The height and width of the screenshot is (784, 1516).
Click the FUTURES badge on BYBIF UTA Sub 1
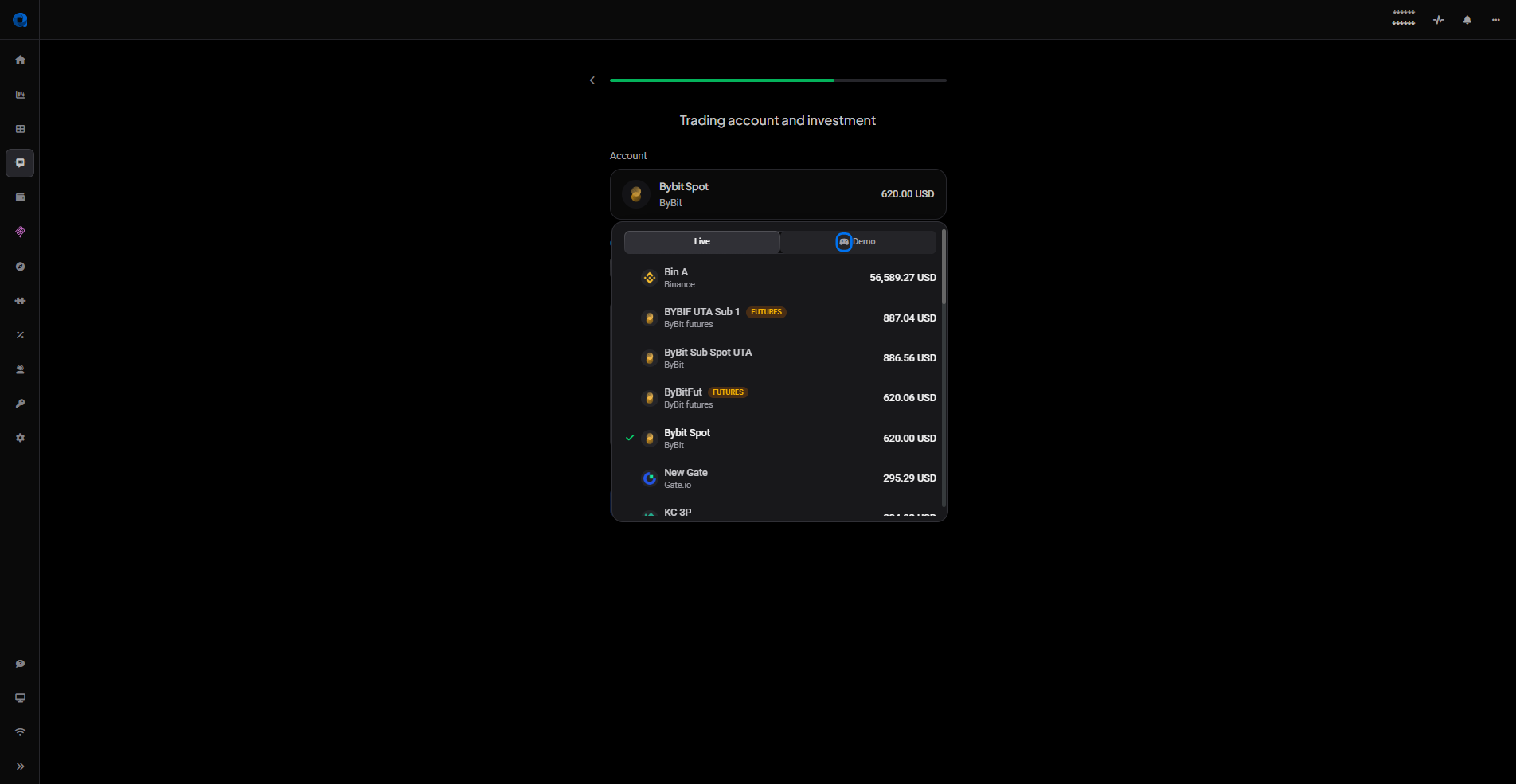(766, 312)
